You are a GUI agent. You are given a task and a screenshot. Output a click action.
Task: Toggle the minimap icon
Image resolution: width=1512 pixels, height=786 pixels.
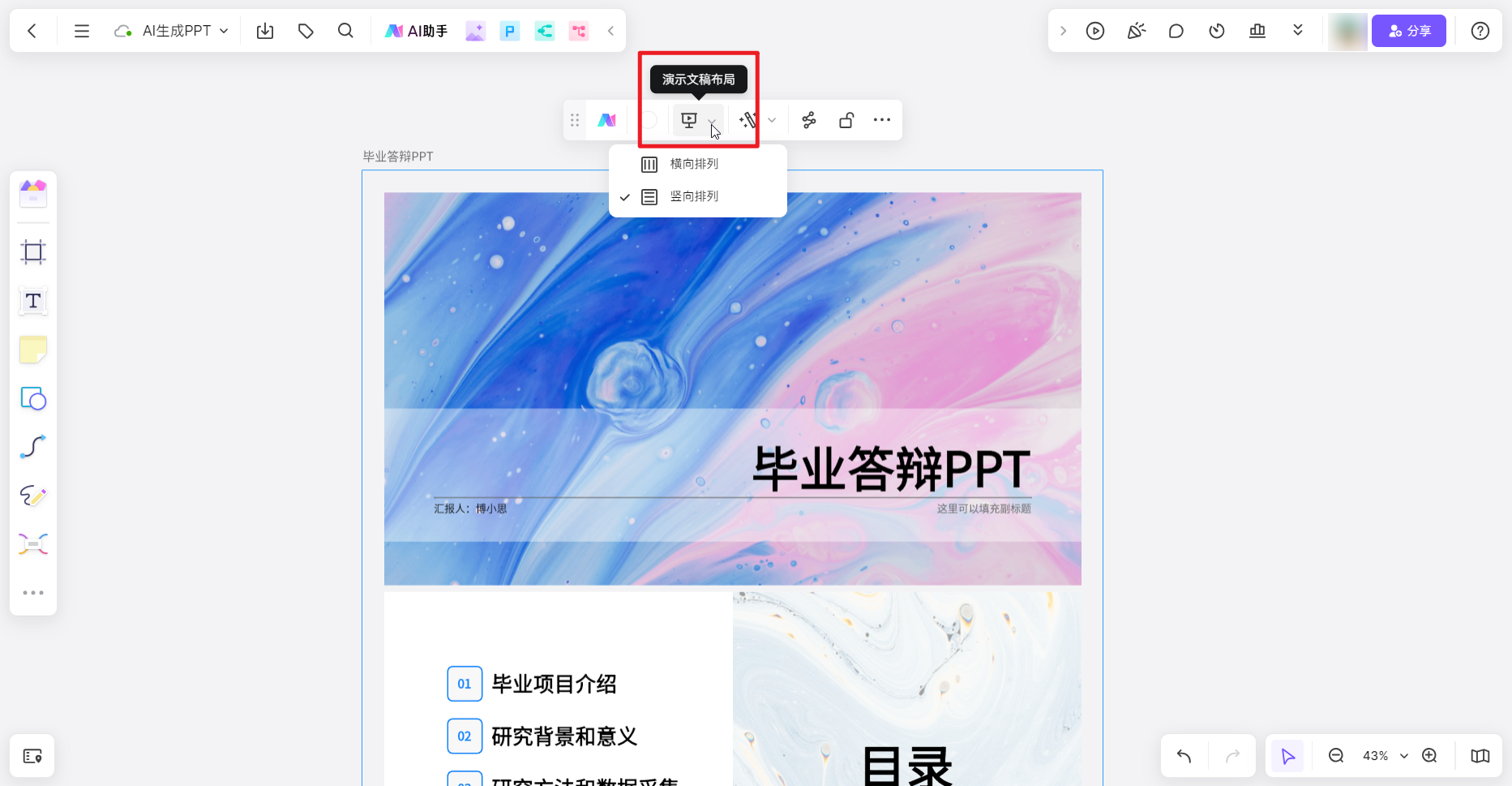tap(1480, 756)
